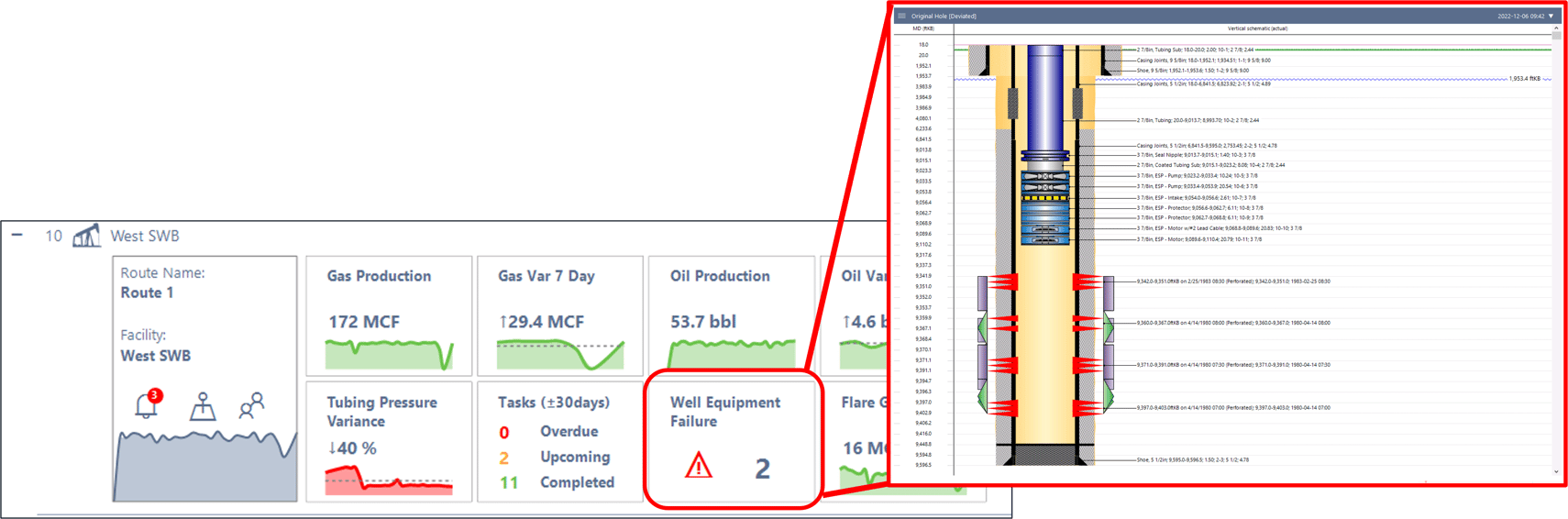Open the hamburger menu in schematic header
The image size is (1568, 519).
(x=902, y=16)
